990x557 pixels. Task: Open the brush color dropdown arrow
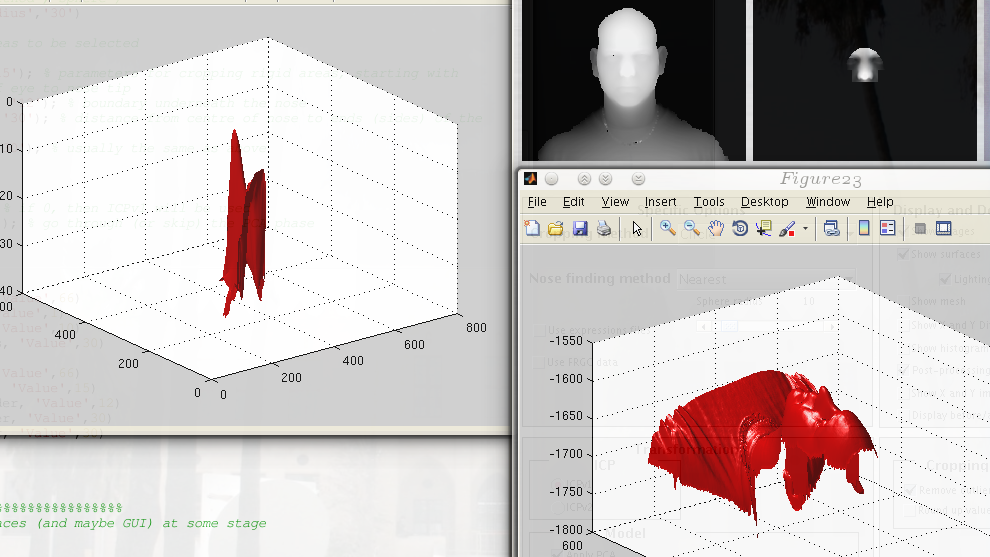pyautogui.click(x=805, y=229)
